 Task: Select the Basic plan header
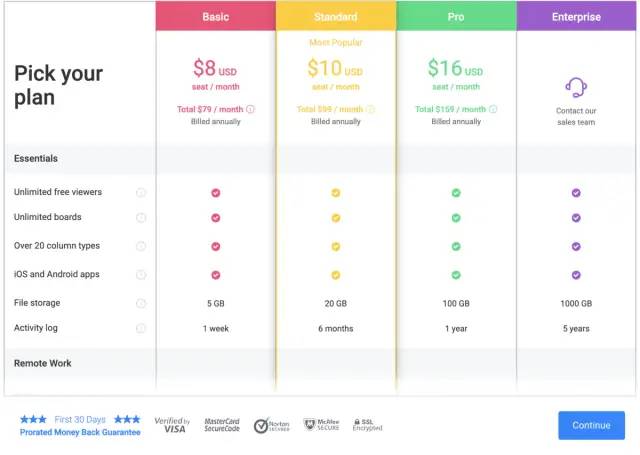[215, 17]
